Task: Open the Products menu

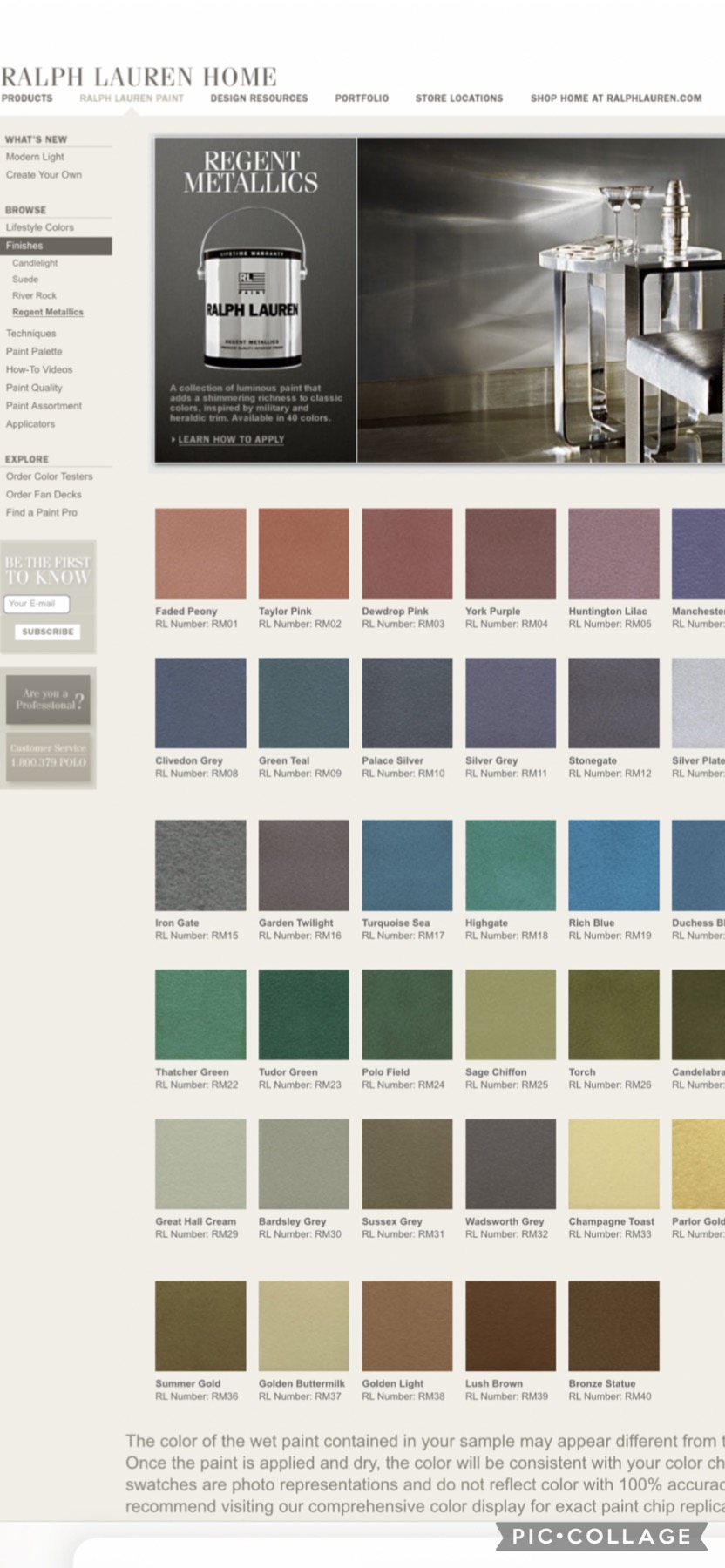Action: pyautogui.click(x=27, y=98)
